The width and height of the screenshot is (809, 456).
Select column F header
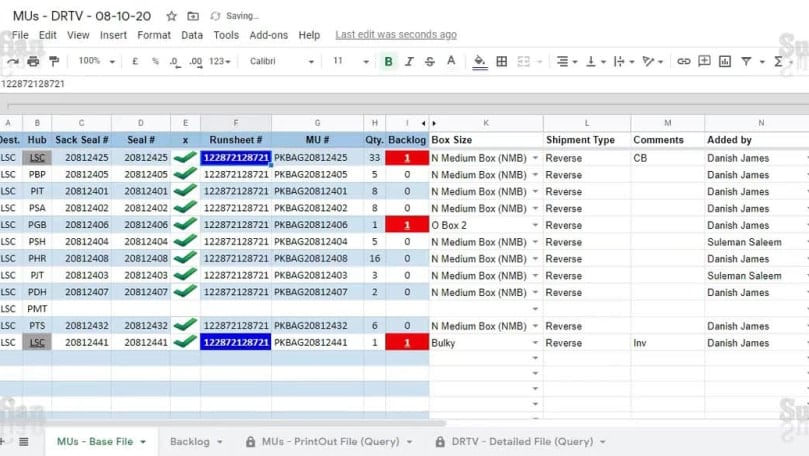[236, 123]
